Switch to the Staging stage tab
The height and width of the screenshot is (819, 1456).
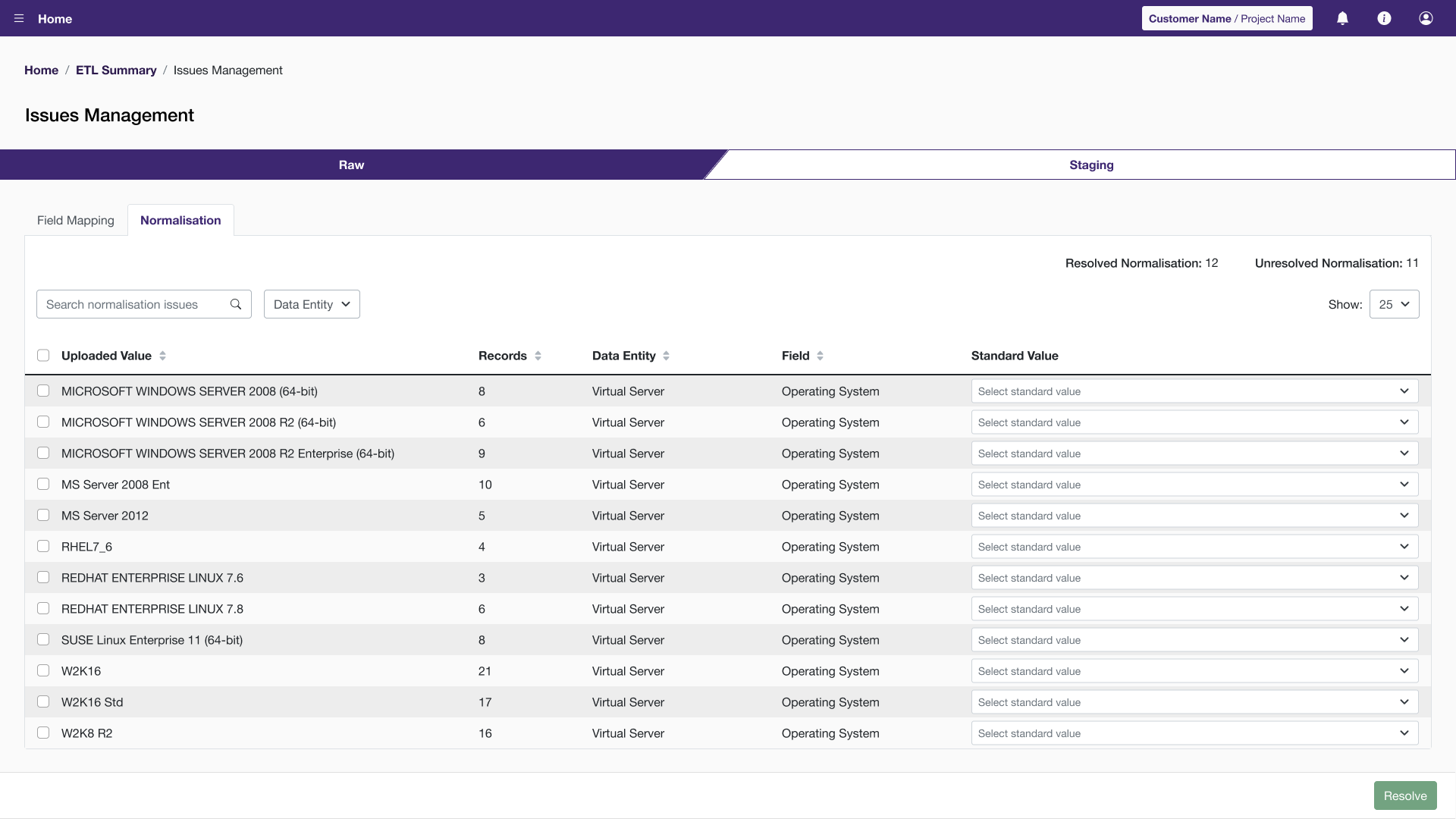[1090, 165]
